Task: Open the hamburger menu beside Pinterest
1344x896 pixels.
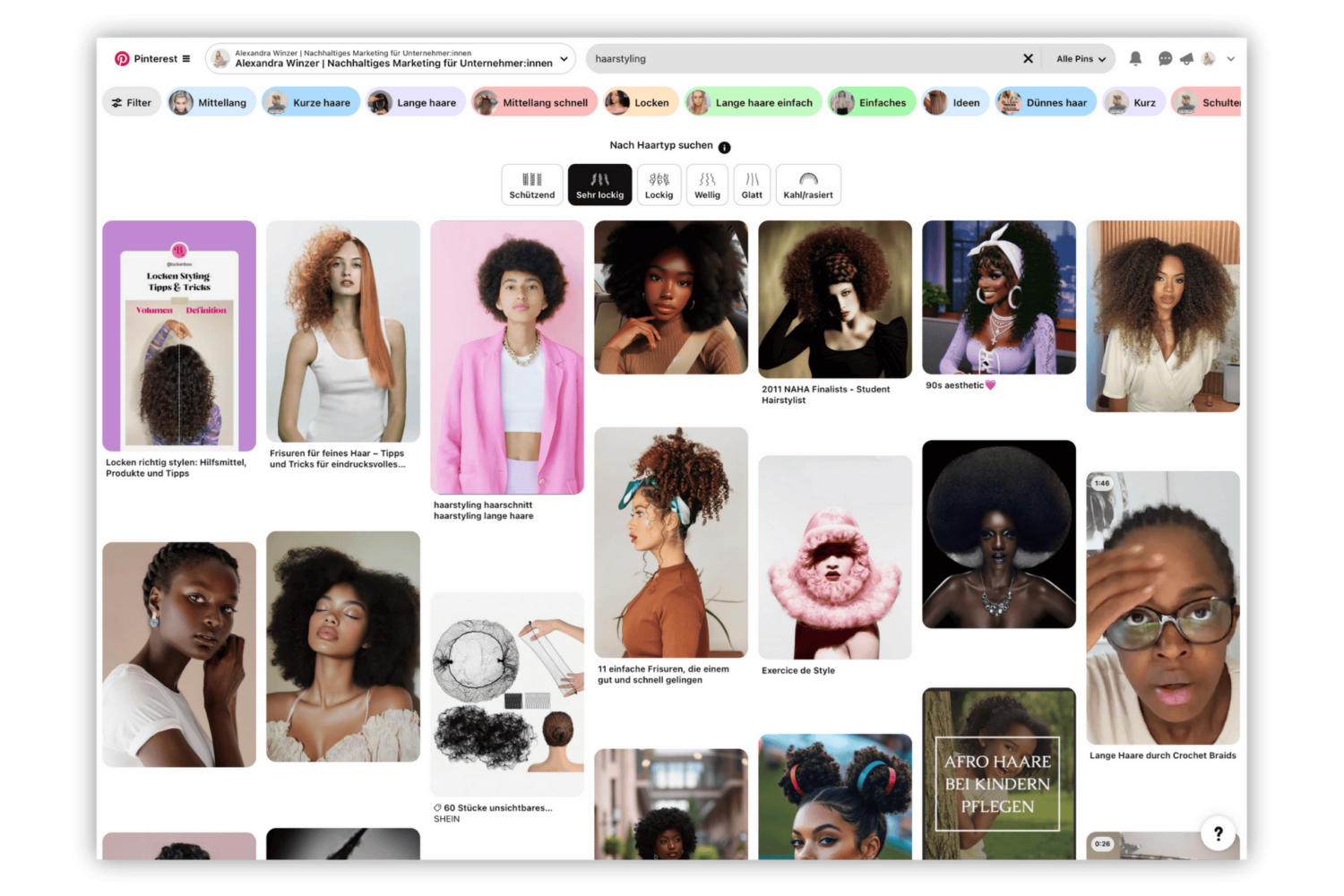Action: (186, 59)
